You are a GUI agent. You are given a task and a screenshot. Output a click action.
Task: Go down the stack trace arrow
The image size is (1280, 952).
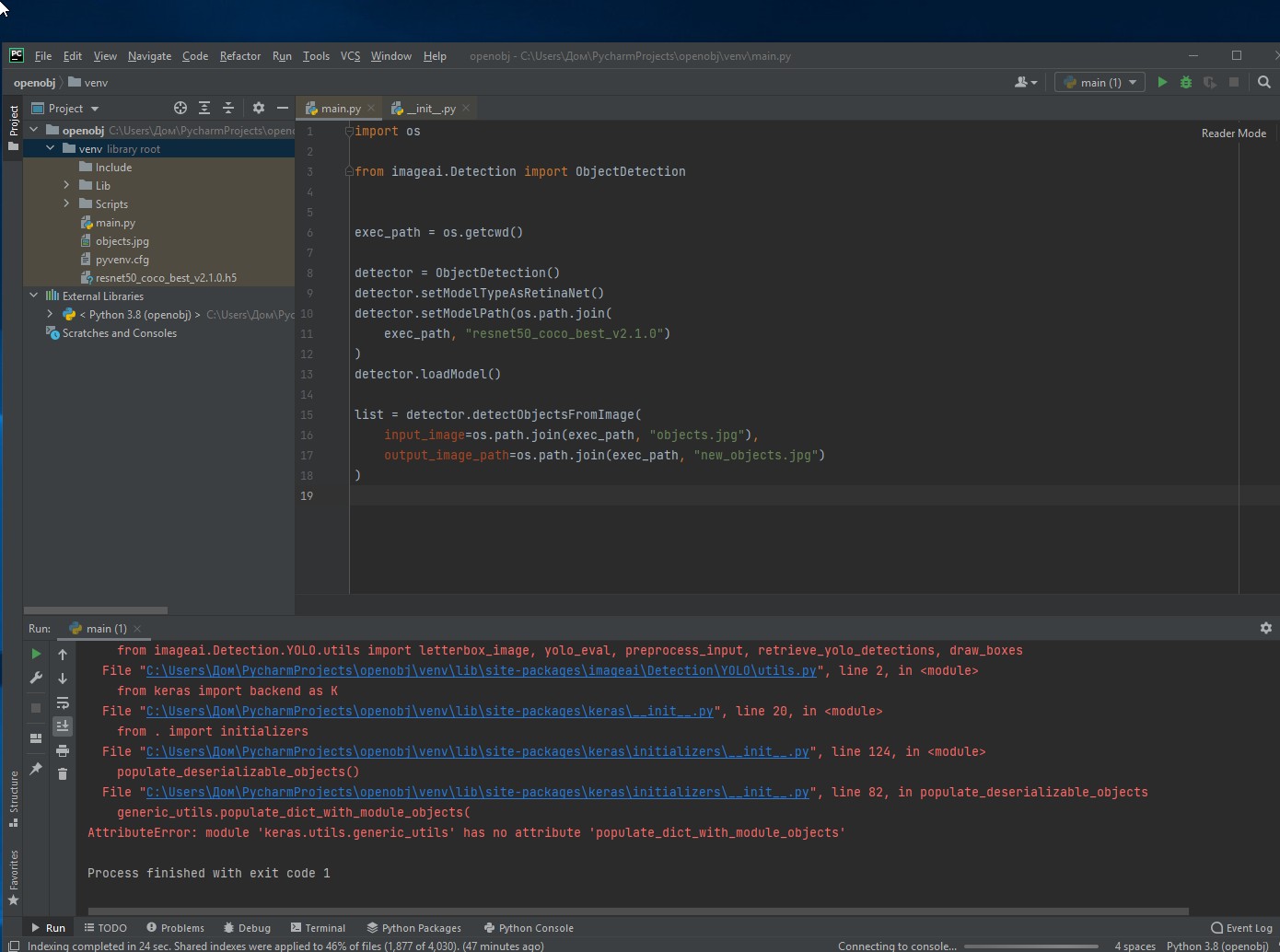coord(63,679)
